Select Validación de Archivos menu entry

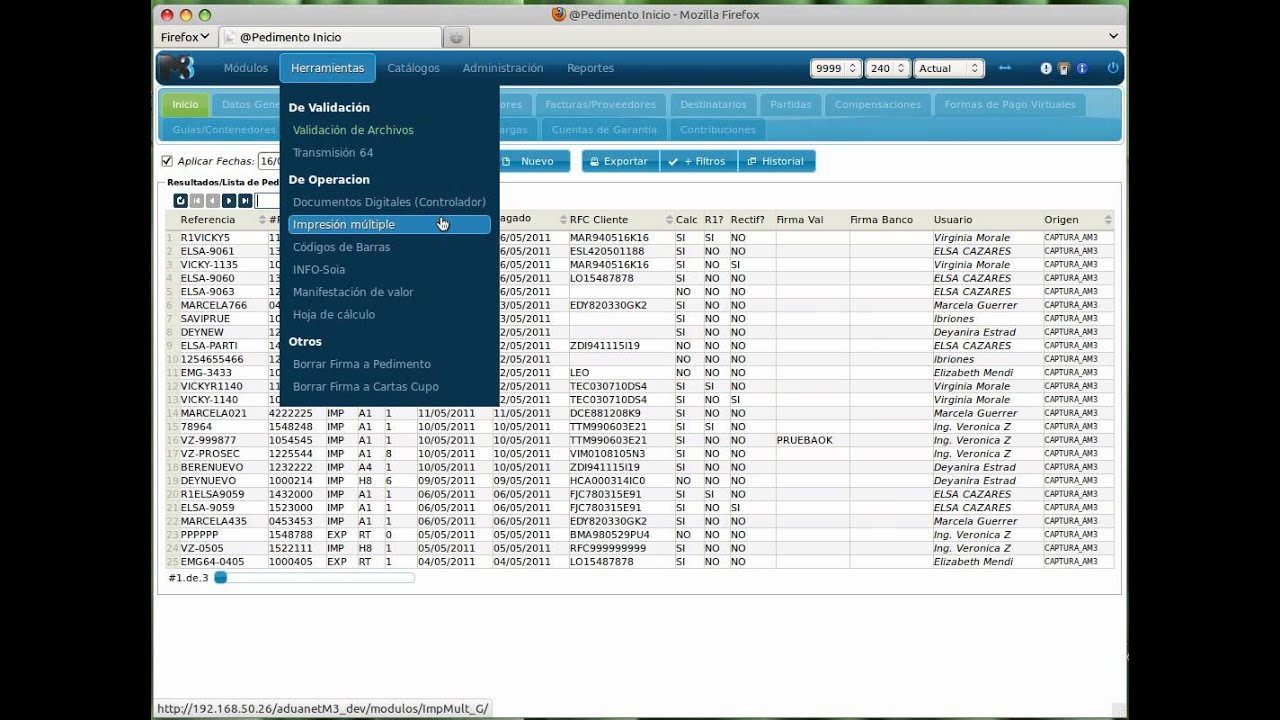click(353, 130)
